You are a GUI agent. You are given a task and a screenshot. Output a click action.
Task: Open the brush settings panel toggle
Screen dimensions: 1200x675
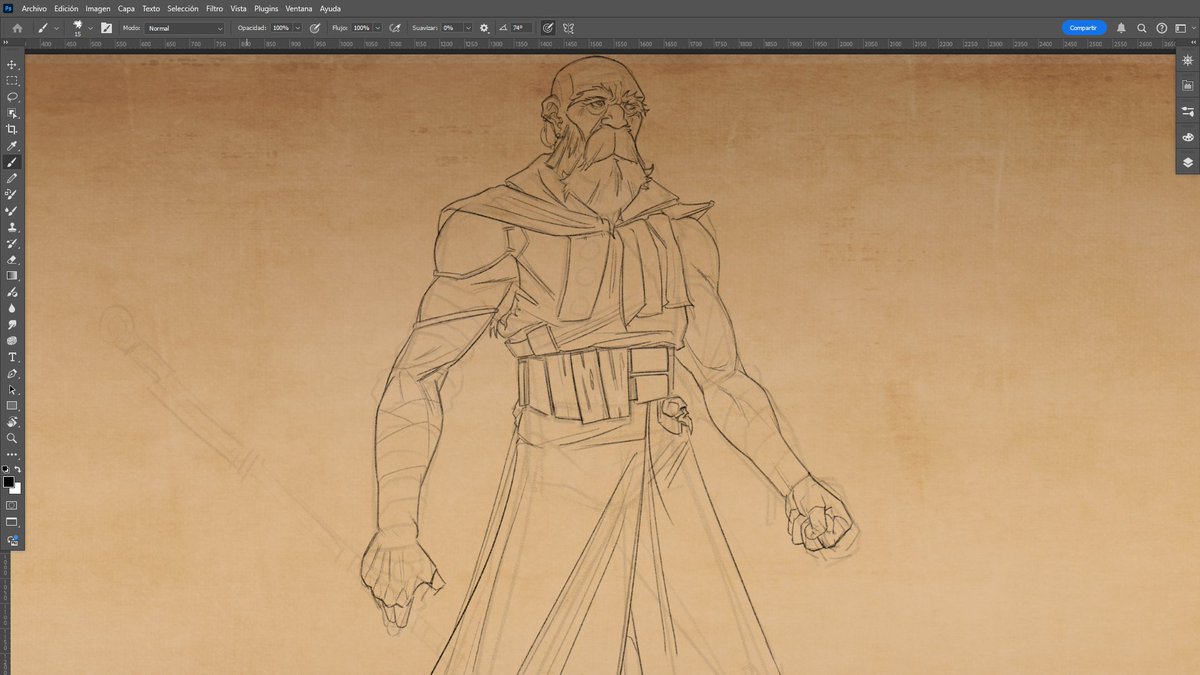(106, 28)
